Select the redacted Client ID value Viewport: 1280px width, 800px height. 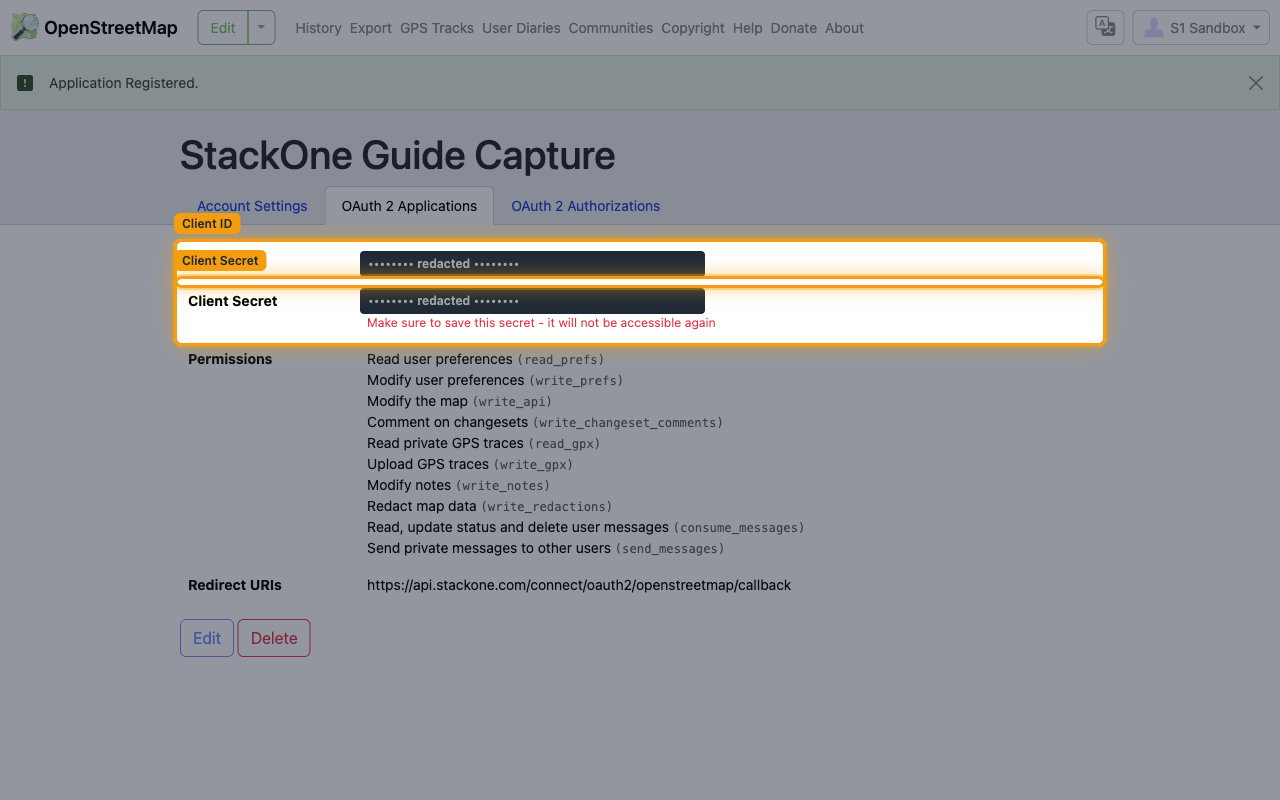[x=532, y=264]
